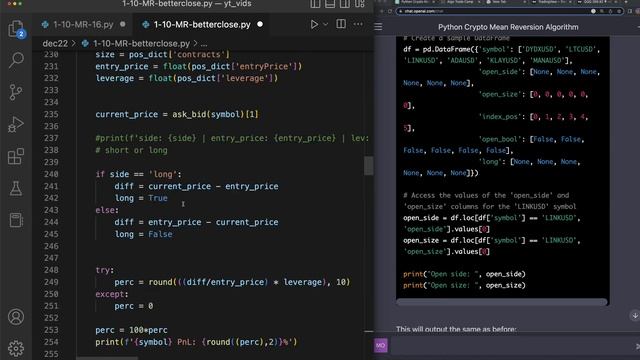This screenshot has height=360, width=640.
Task: Switch to the 1-10-MR-16.py tab
Action: 83,24
